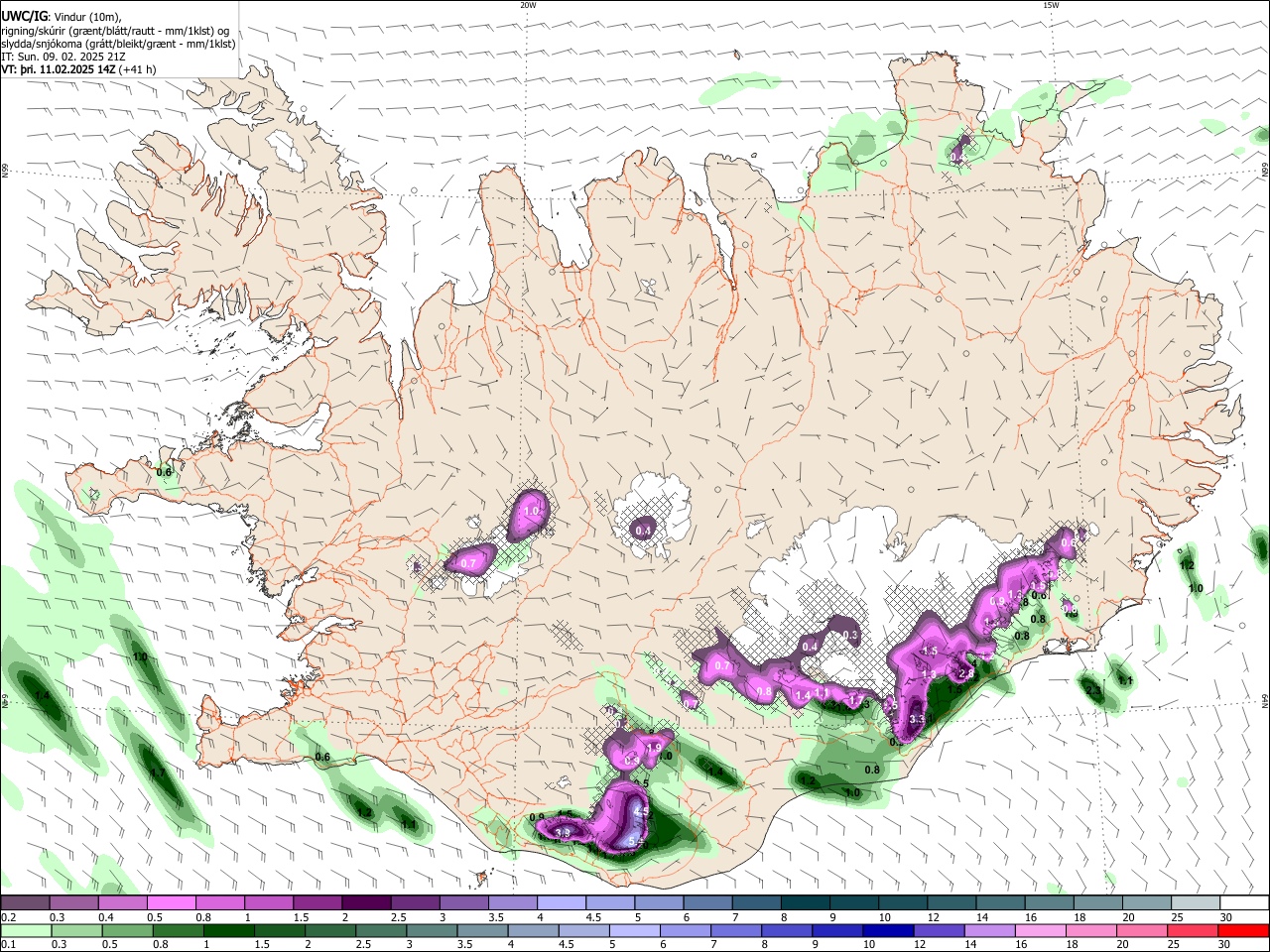Image resolution: width=1270 pixels, height=952 pixels.
Task: Pick the snow legend swatch labeled 14
Action: tap(1001, 902)
